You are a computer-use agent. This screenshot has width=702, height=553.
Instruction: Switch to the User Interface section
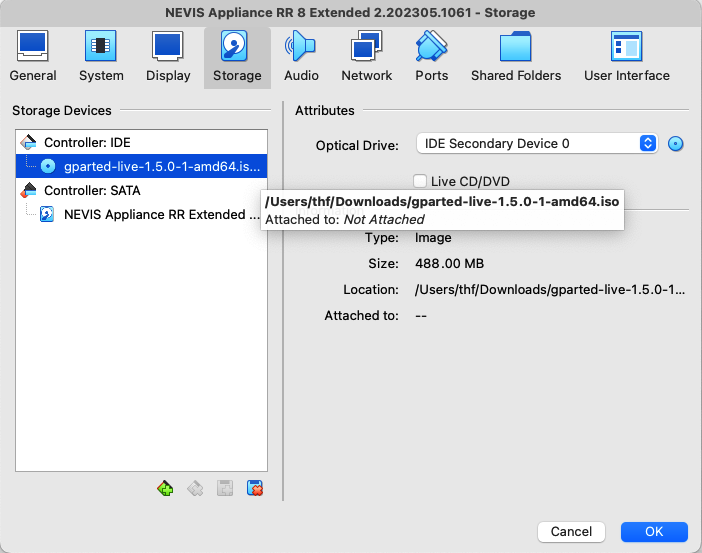626,57
